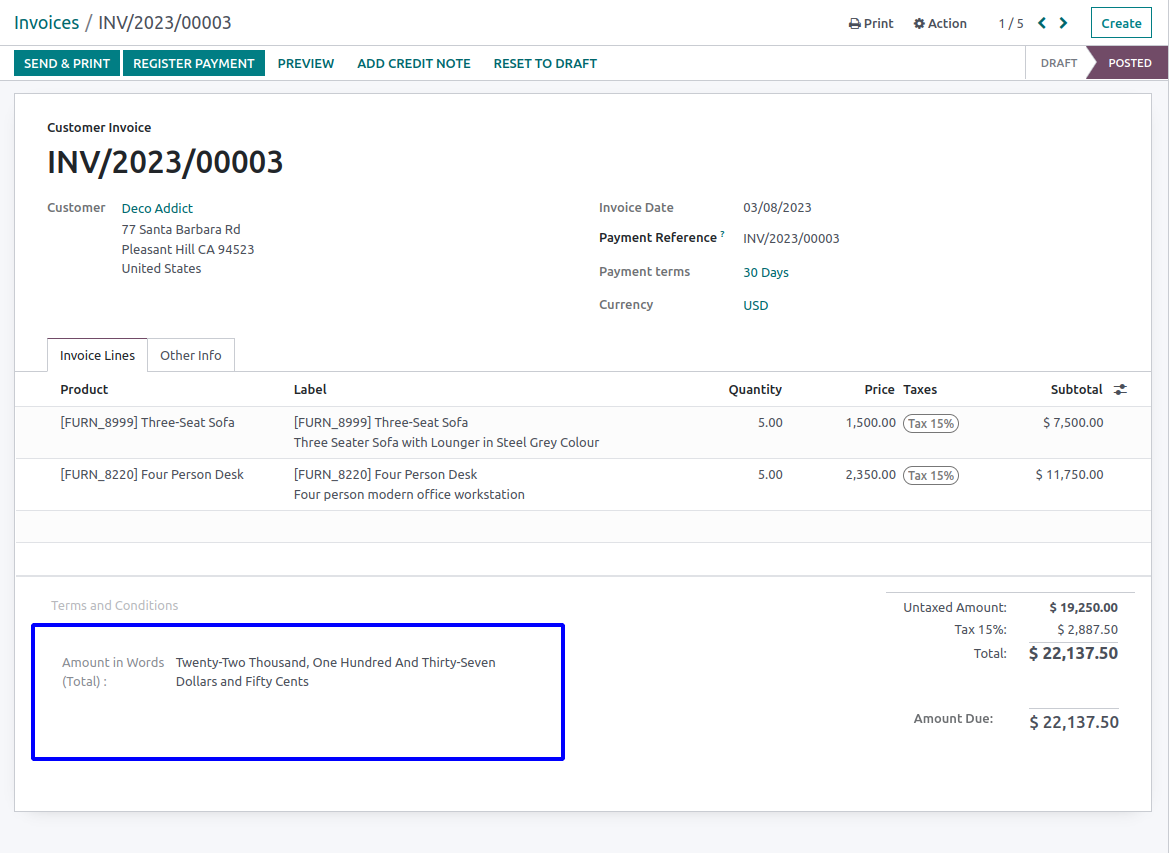Open the optional columns settings icon in the table header
Image resolution: width=1169 pixels, height=853 pixels.
click(1121, 389)
